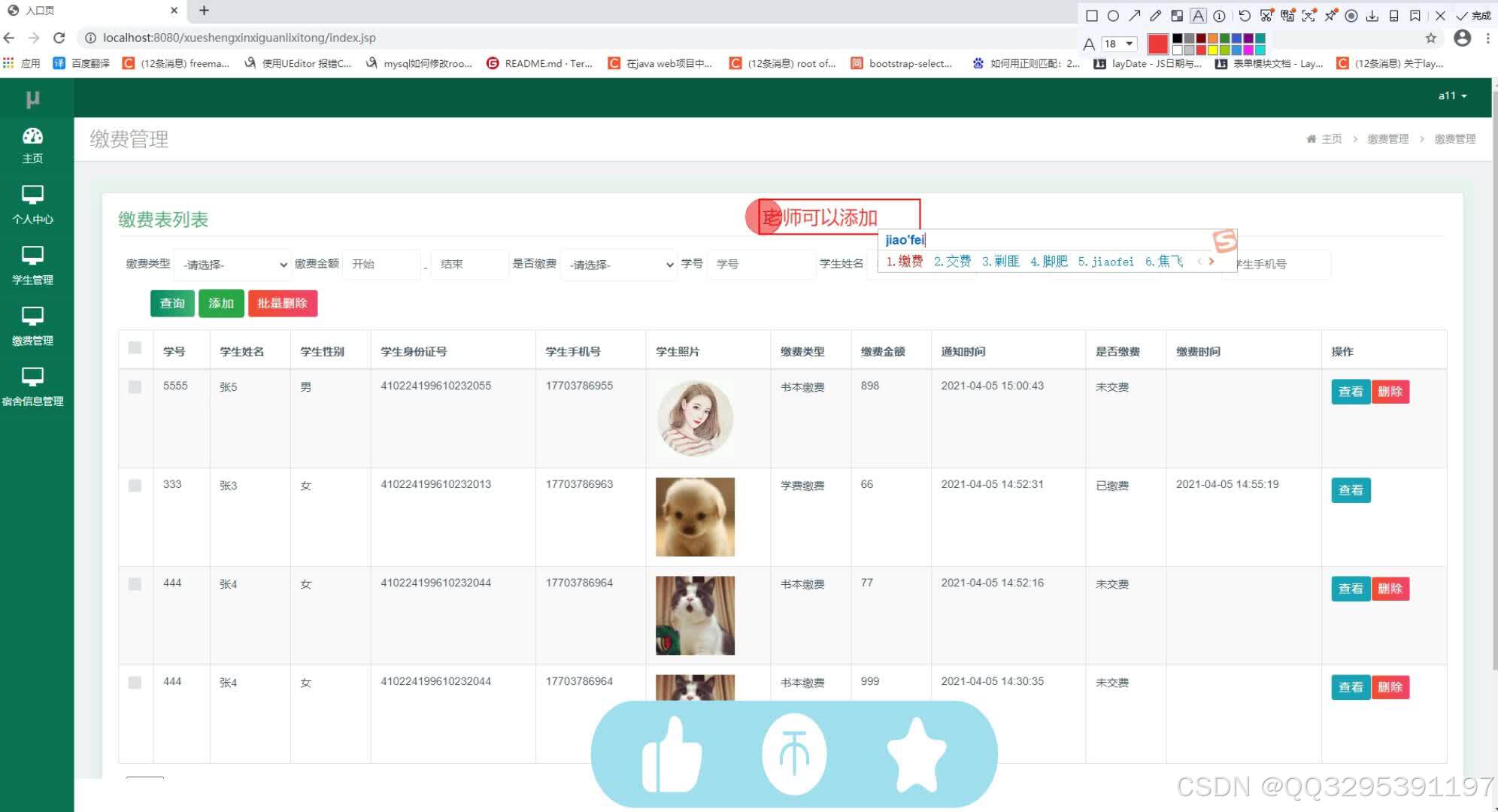Open the 百度翻译 bookmark

point(81,63)
